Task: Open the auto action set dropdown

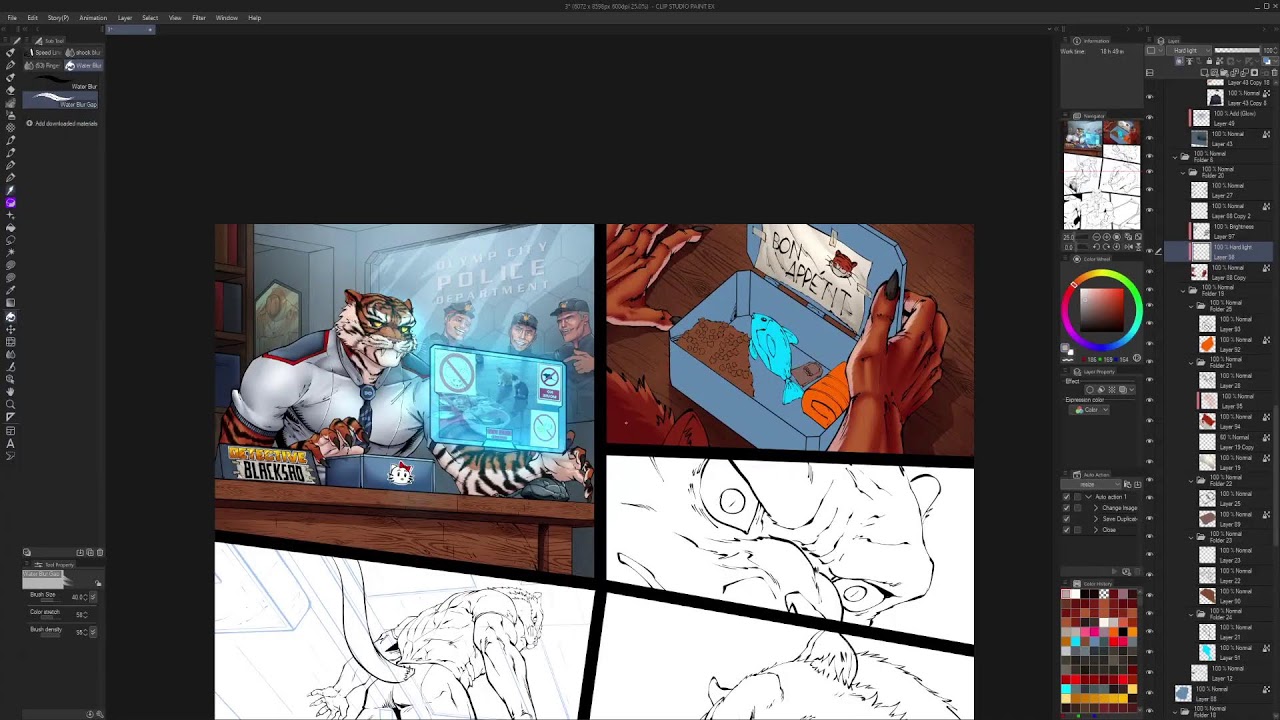Action: [x=1092, y=485]
